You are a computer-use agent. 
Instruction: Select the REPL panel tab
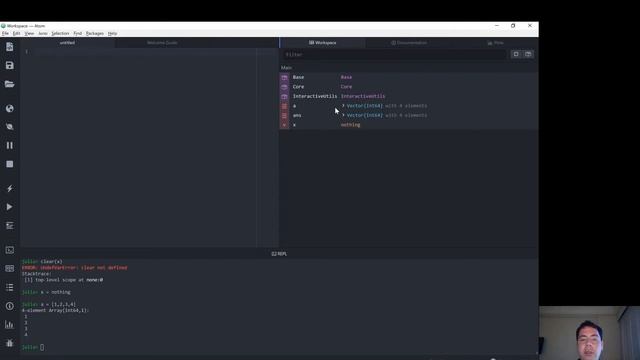279,254
